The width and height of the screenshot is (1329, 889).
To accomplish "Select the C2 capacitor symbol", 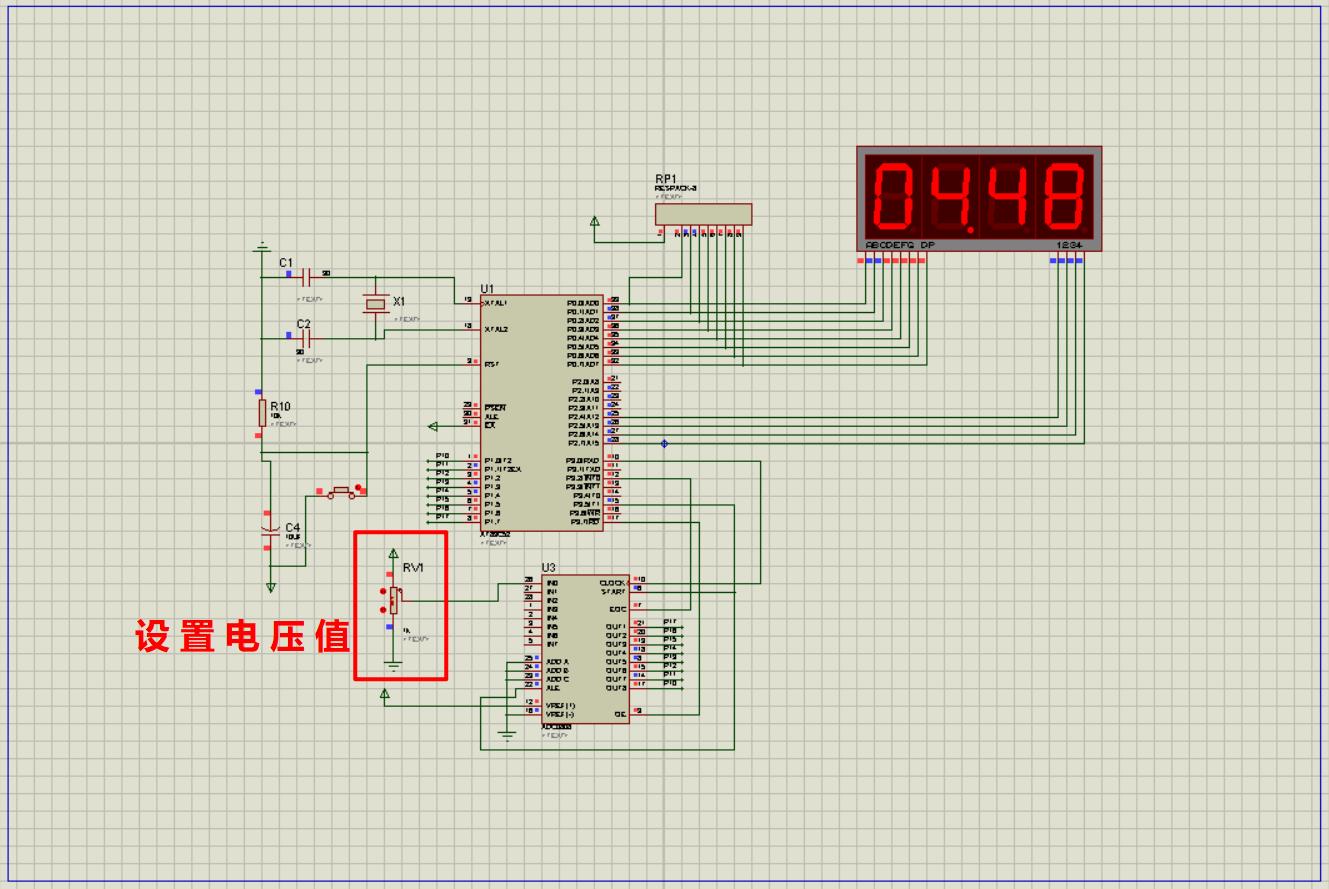I will coord(307,338).
